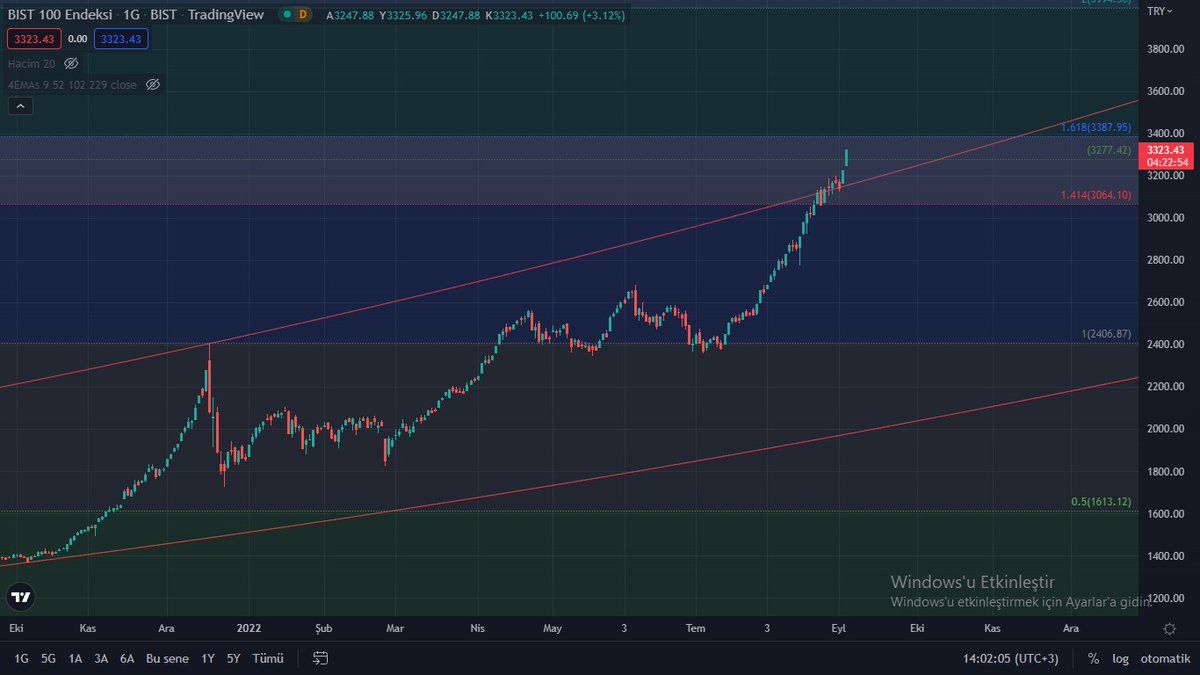Image resolution: width=1200 pixels, height=675 pixels.
Task: Collapse the indicator legend arrow
Action: (x=20, y=105)
